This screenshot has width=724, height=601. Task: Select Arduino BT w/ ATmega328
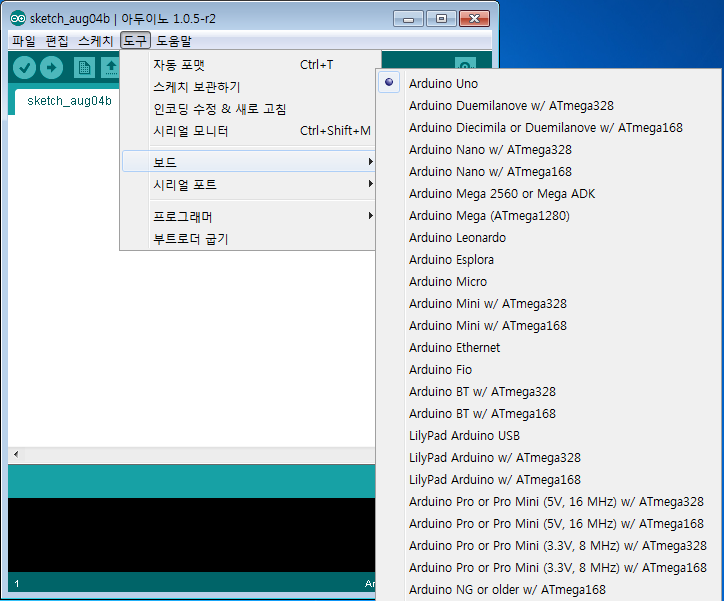tap(549, 392)
